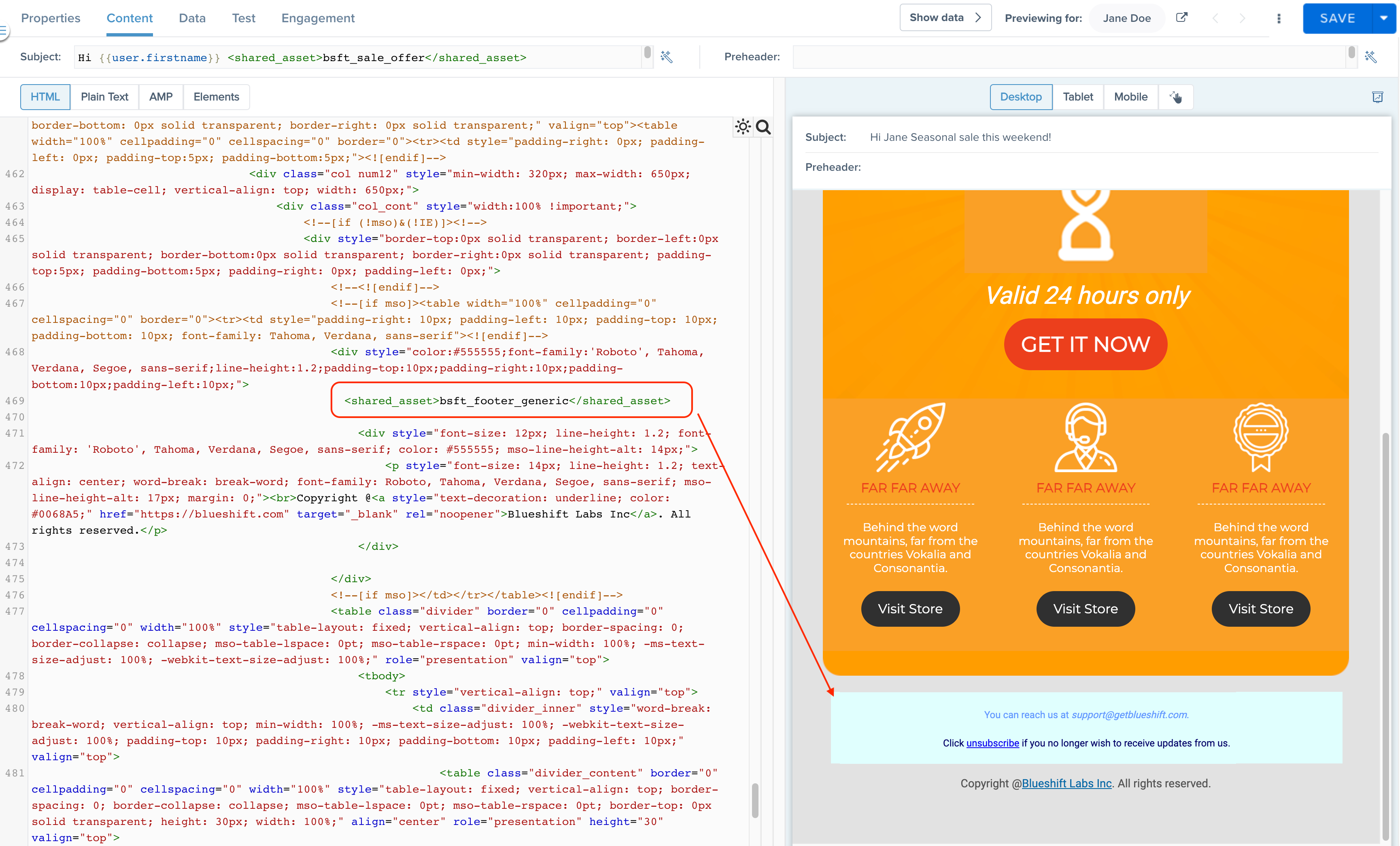Click the support@getblueshift.com email link
Image resolution: width=1400 pixels, height=846 pixels.
[1130, 715]
